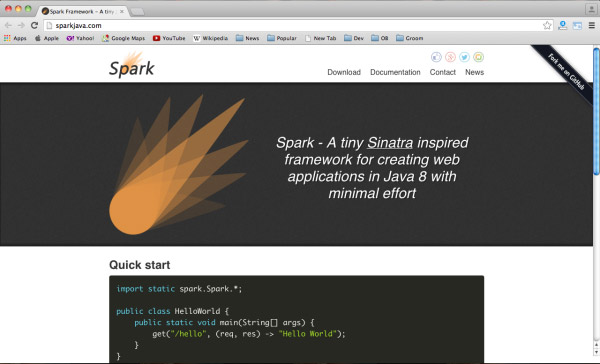Viewport: 600px width, 364px height.
Task: Select the Spark Framework browser tab
Action: click(82, 11)
